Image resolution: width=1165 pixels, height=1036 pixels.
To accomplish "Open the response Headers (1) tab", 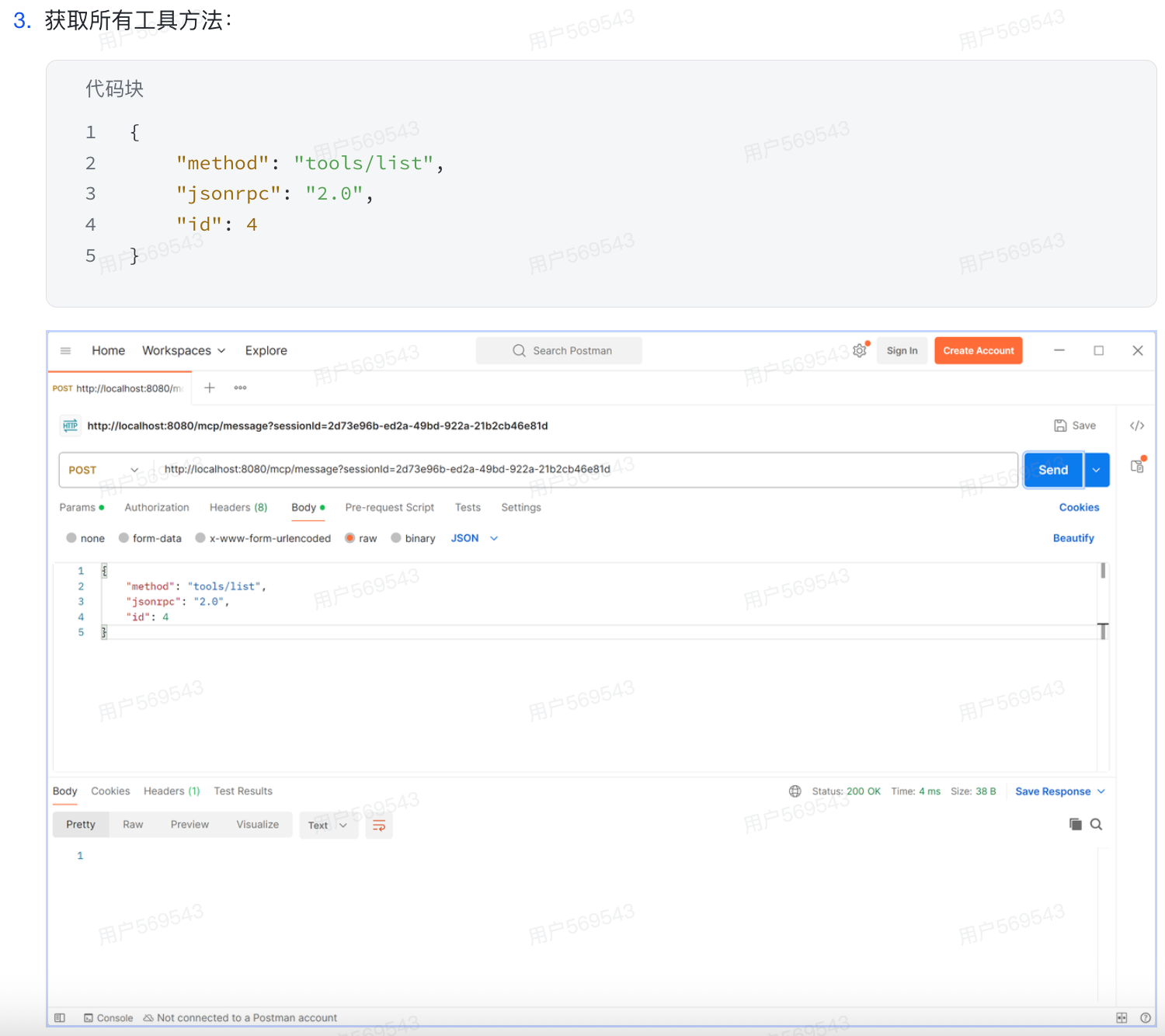I will click(x=172, y=791).
